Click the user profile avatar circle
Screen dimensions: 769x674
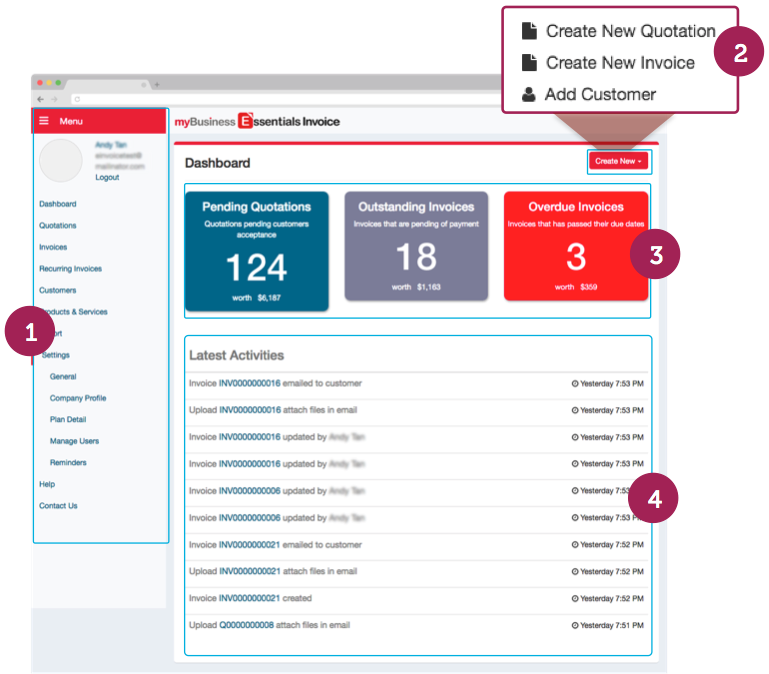60,160
